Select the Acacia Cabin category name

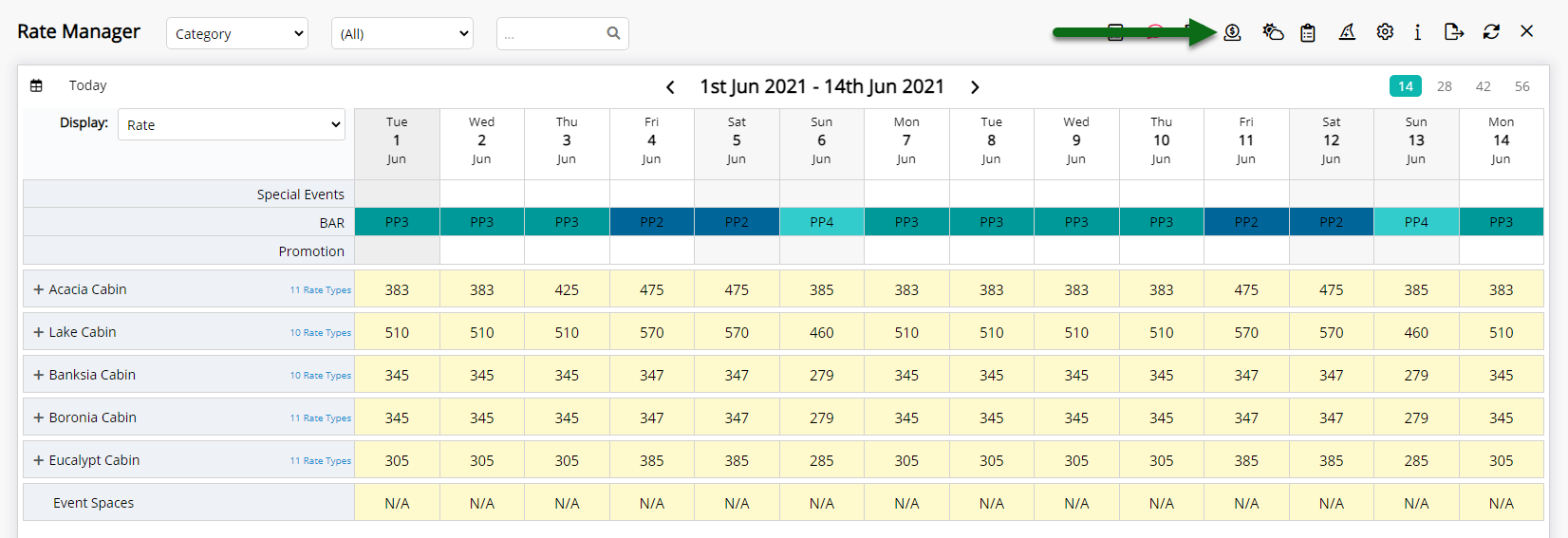(x=87, y=289)
